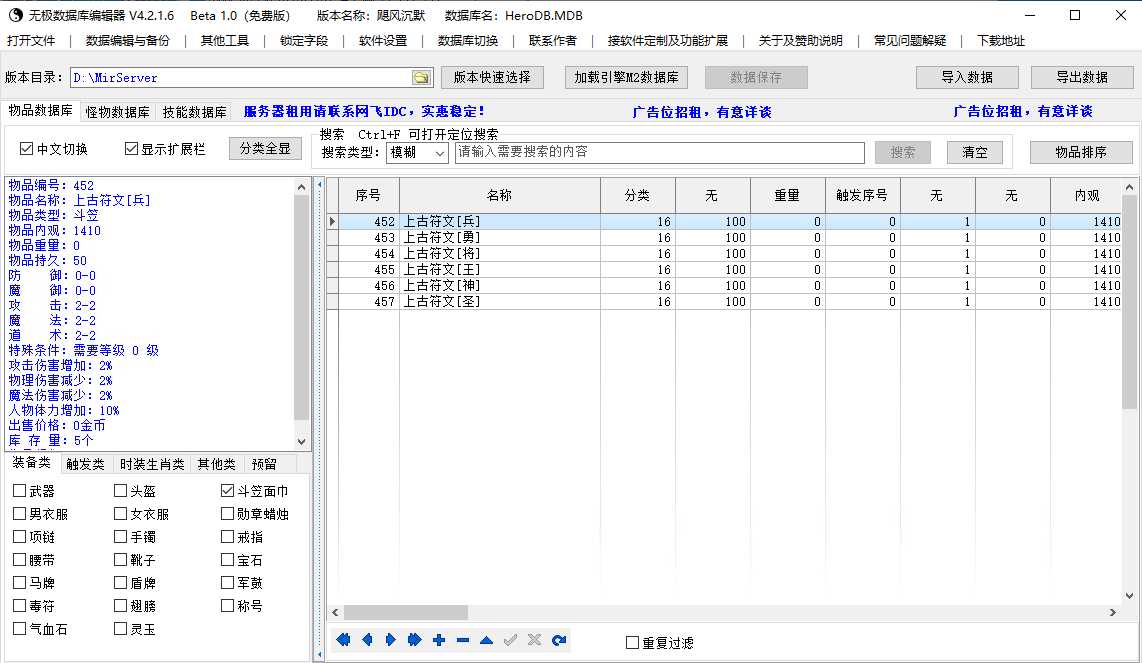Enable the 武器 category checkbox

20,491
